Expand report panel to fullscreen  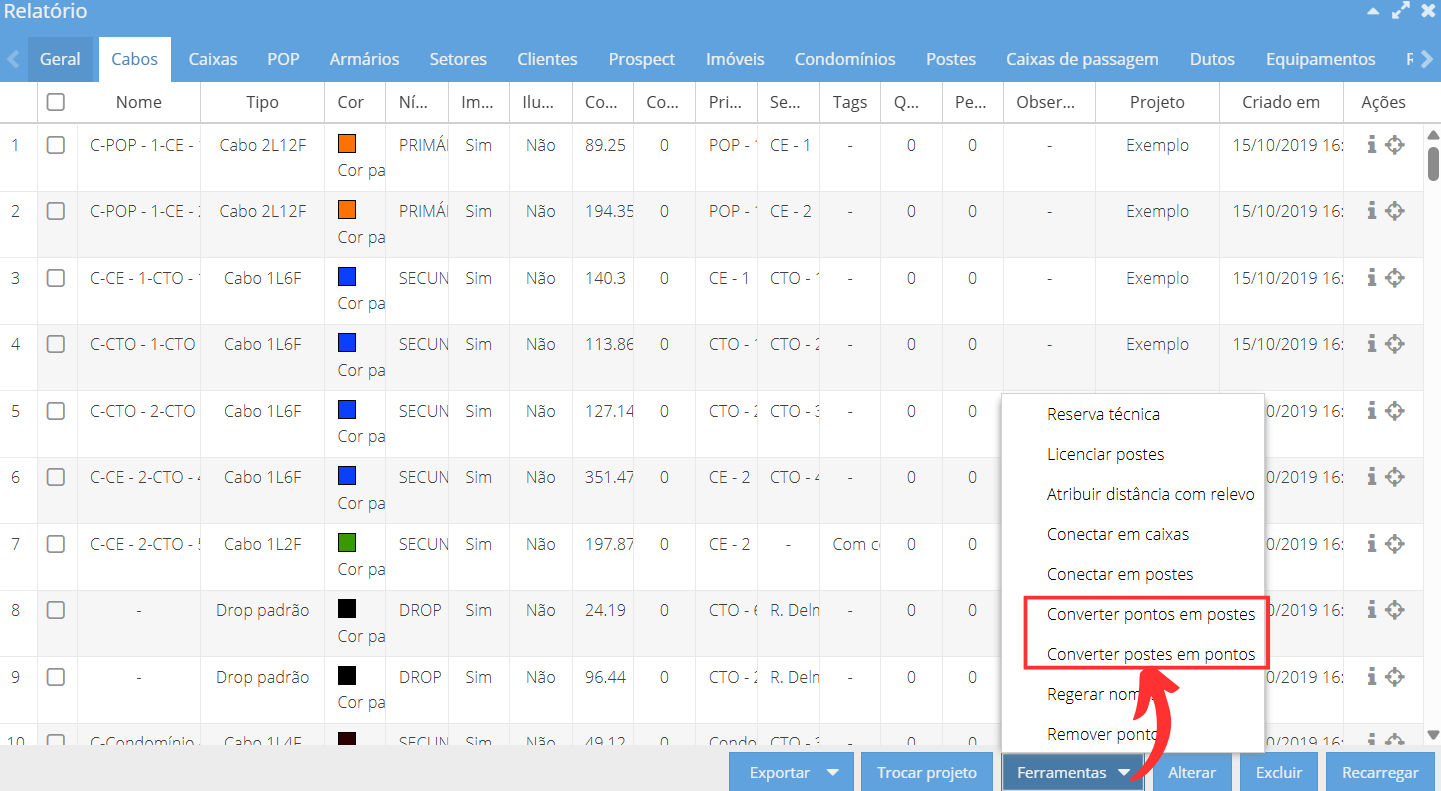point(1400,11)
